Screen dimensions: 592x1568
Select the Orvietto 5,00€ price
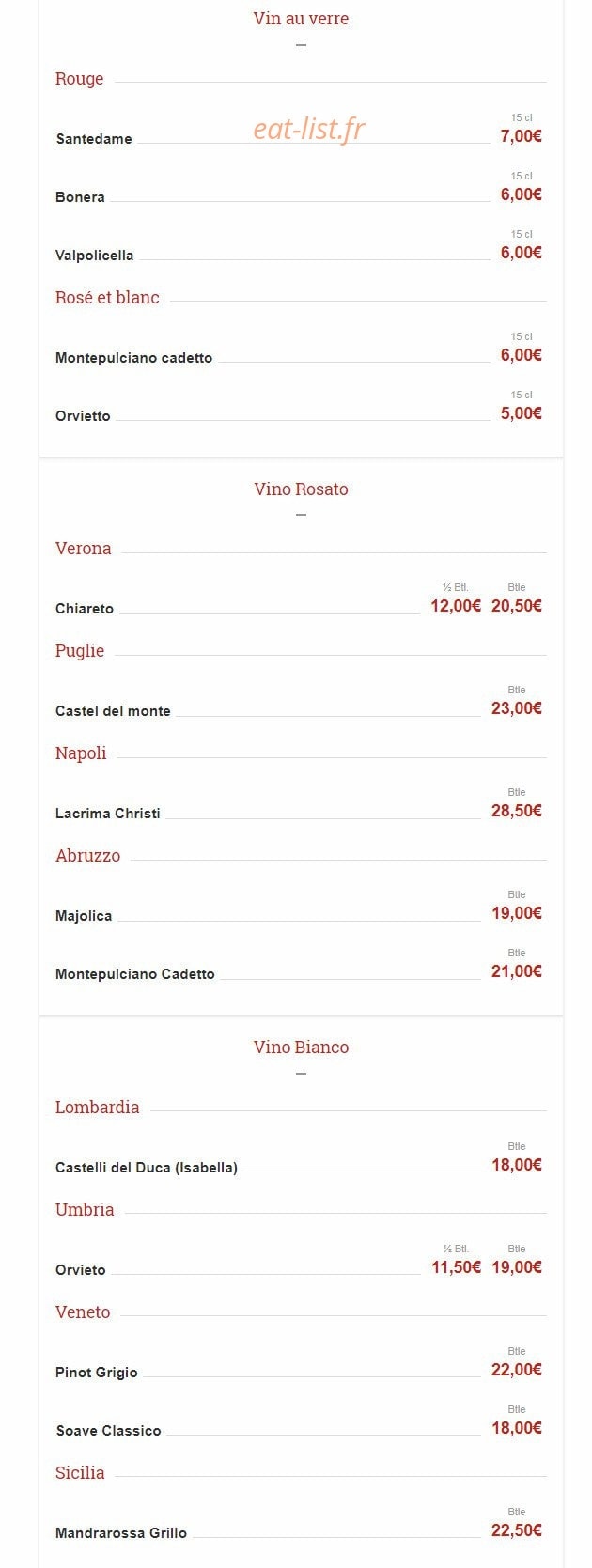(522, 413)
